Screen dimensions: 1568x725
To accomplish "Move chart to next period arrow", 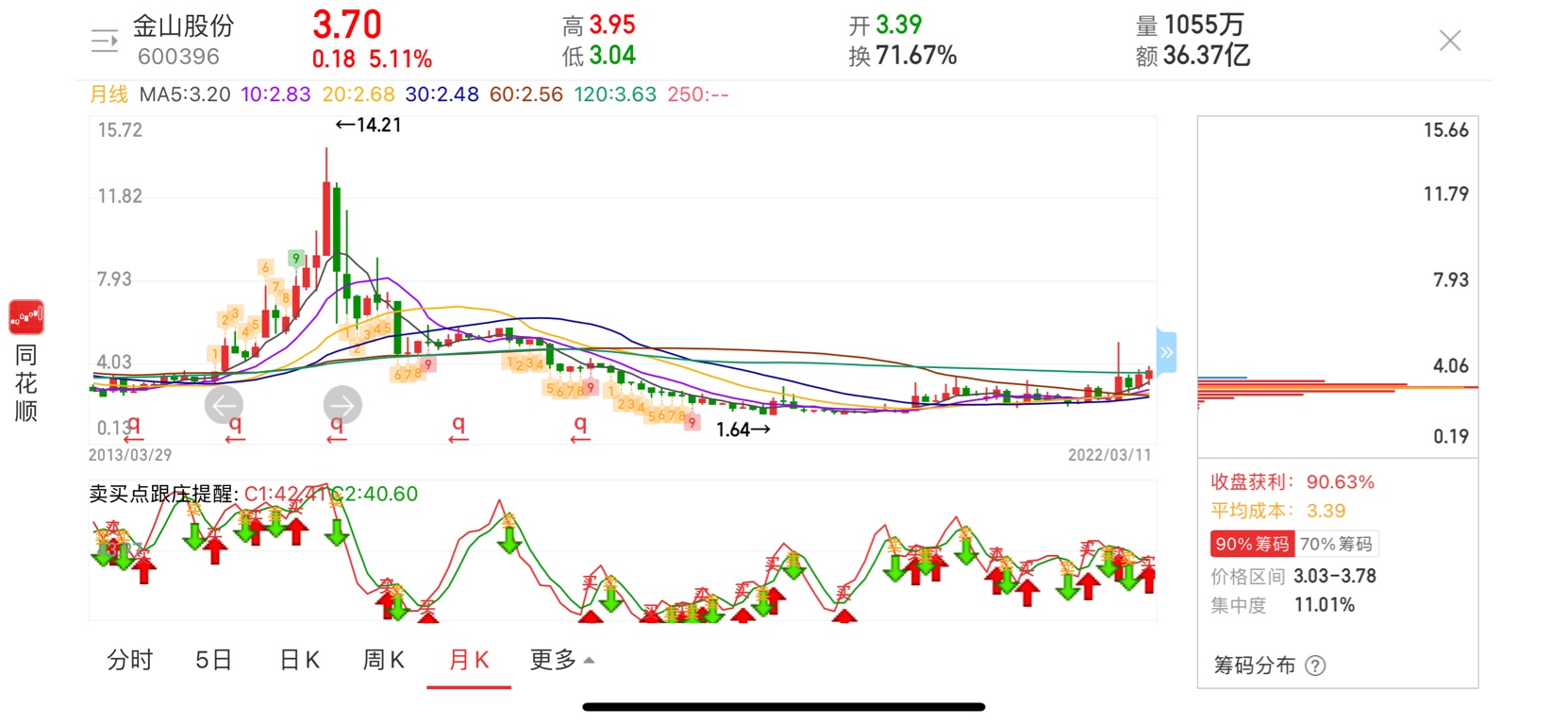I will tap(342, 405).
